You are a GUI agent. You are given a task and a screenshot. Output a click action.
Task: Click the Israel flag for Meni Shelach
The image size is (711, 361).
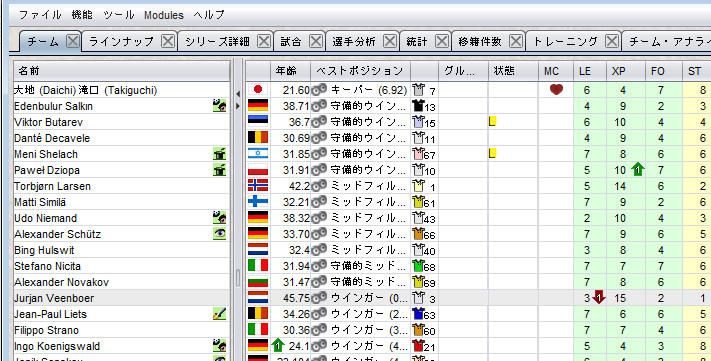[x=258, y=154]
